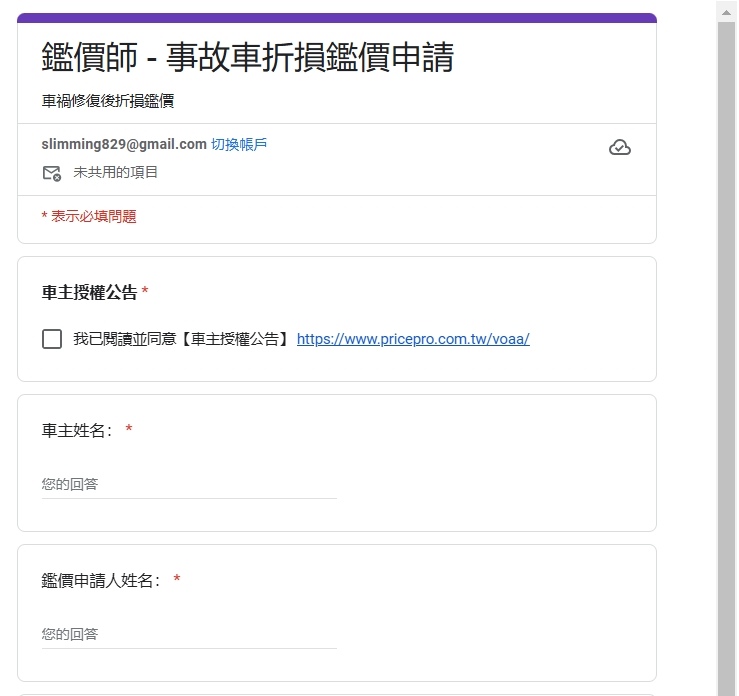Click the 鑑價申請人姓名 question label

coord(101,580)
